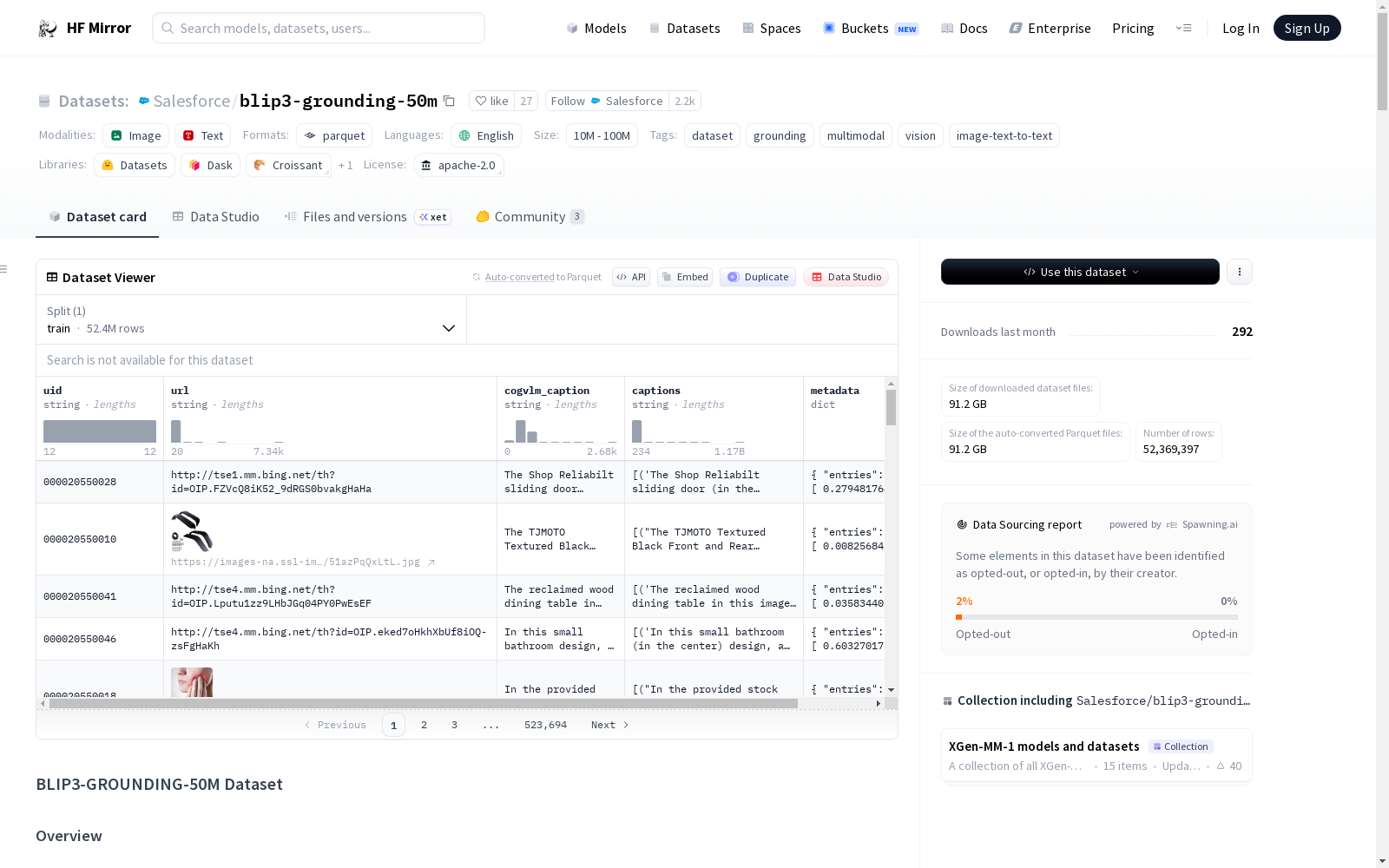
Task: Click the grounding tag
Action: (x=780, y=135)
